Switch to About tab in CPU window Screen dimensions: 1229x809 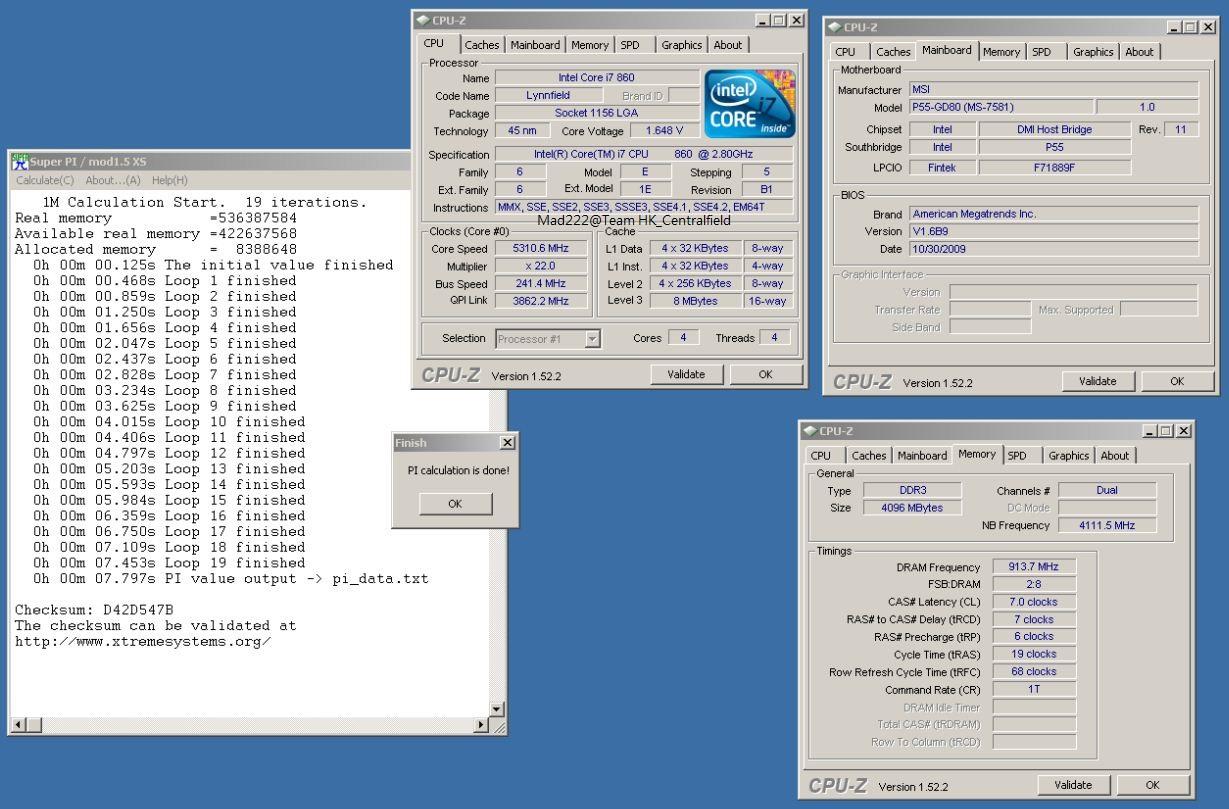728,45
